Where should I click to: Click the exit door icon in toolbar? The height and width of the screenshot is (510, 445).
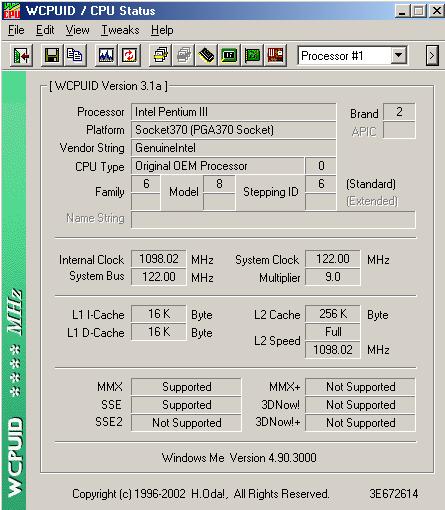click(x=21, y=55)
